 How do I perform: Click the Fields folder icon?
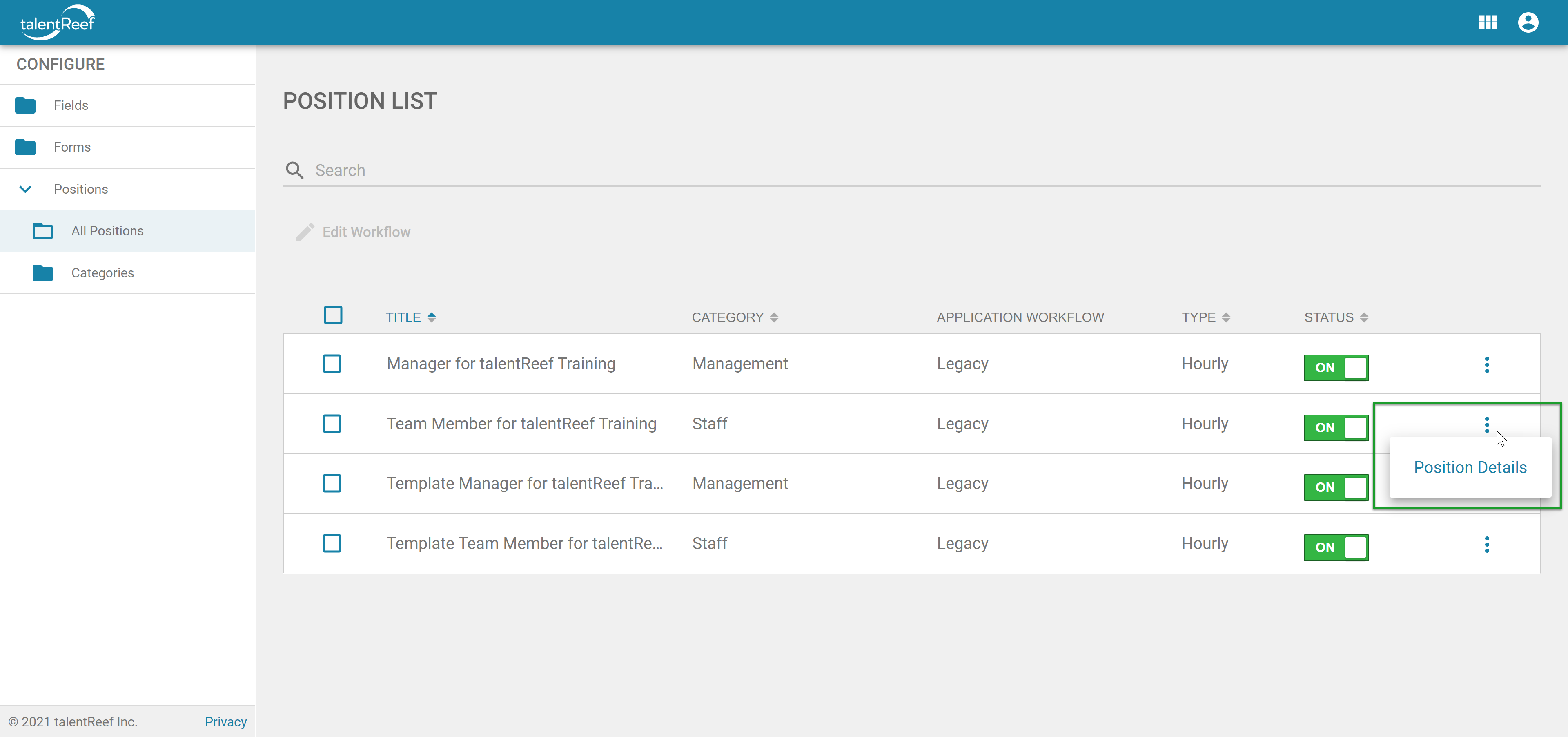click(x=26, y=105)
